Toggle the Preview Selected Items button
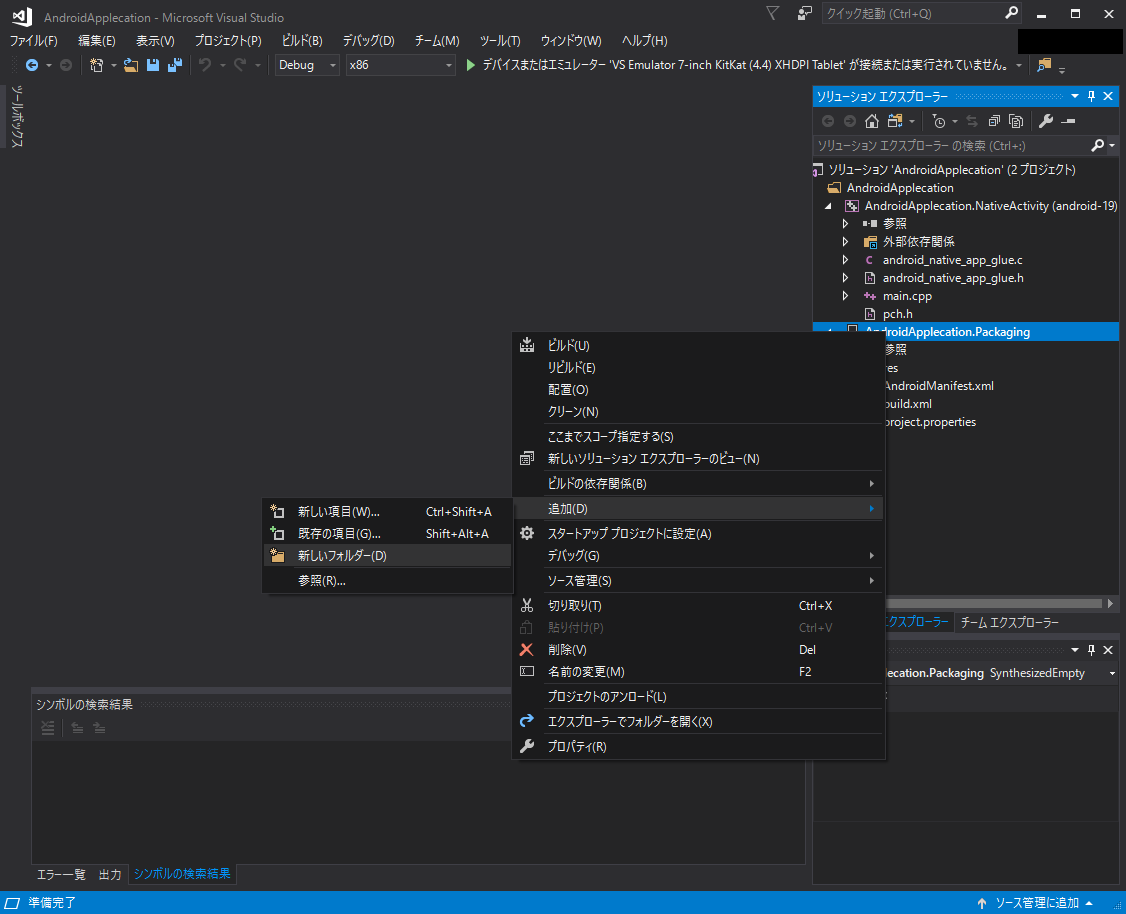The height and width of the screenshot is (914, 1126). pyautogui.click(x=1068, y=121)
